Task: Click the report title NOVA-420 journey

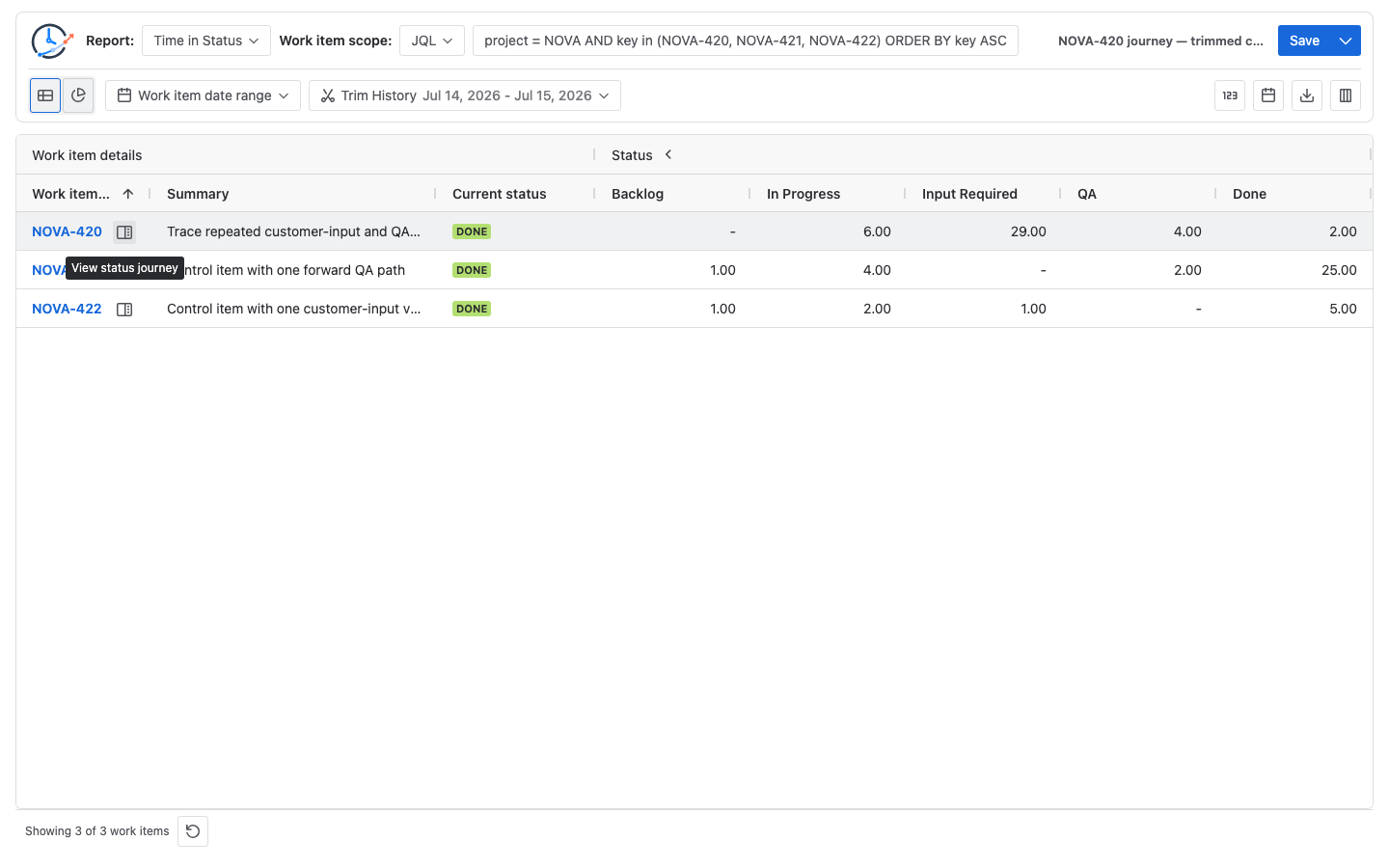Action: (1160, 41)
